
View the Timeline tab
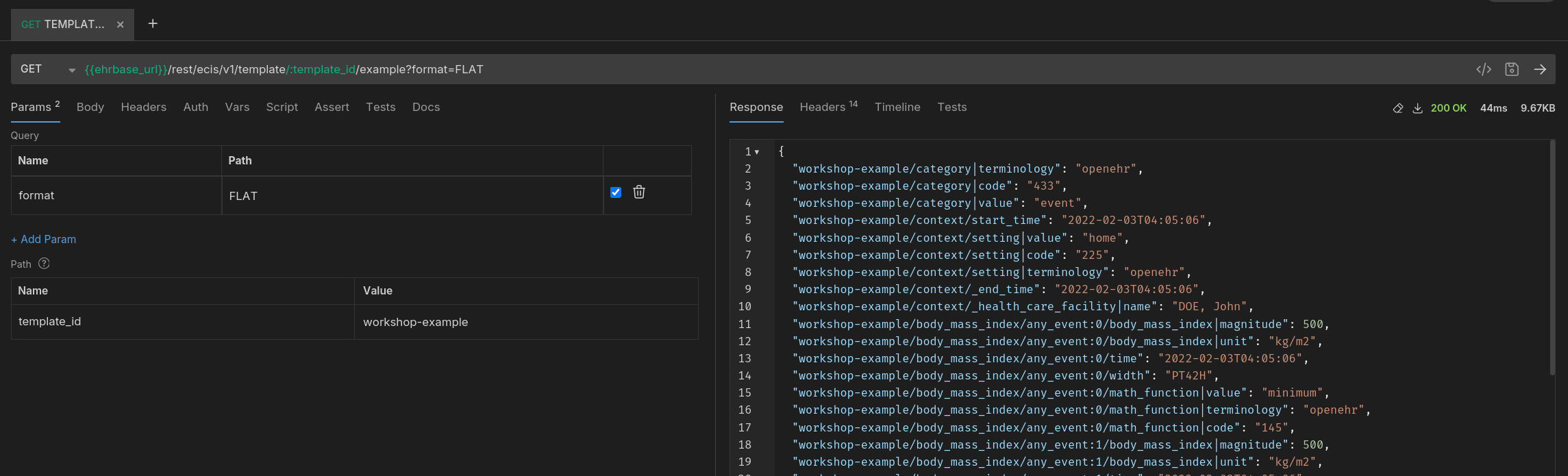tap(897, 108)
